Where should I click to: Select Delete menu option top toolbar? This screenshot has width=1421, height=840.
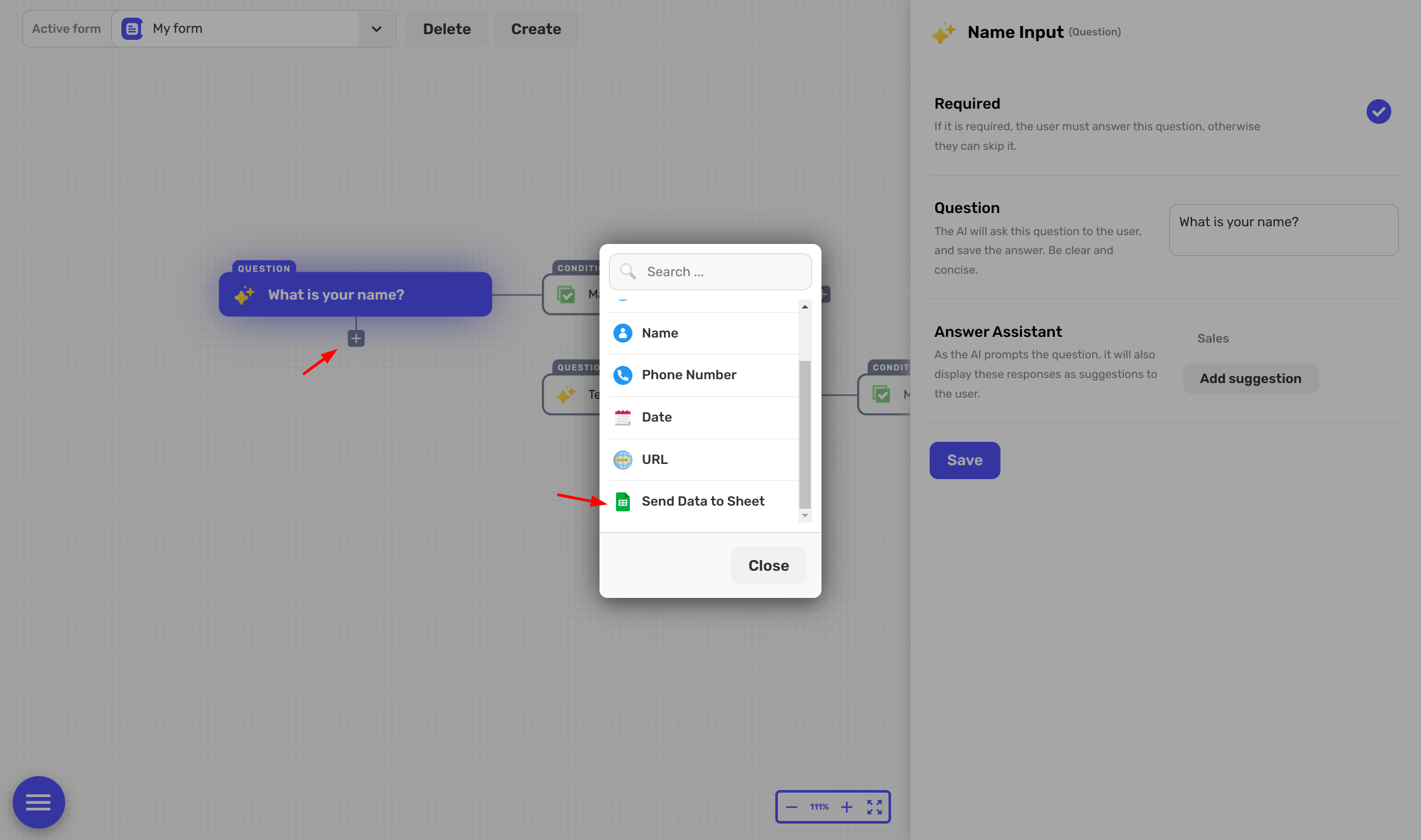[446, 28]
